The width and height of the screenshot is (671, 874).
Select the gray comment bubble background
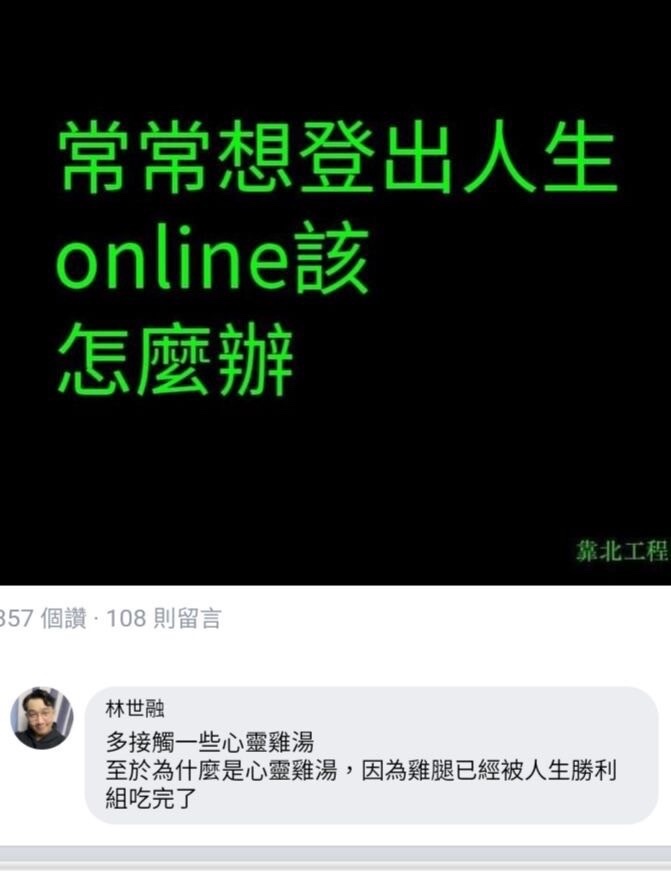click(371, 755)
